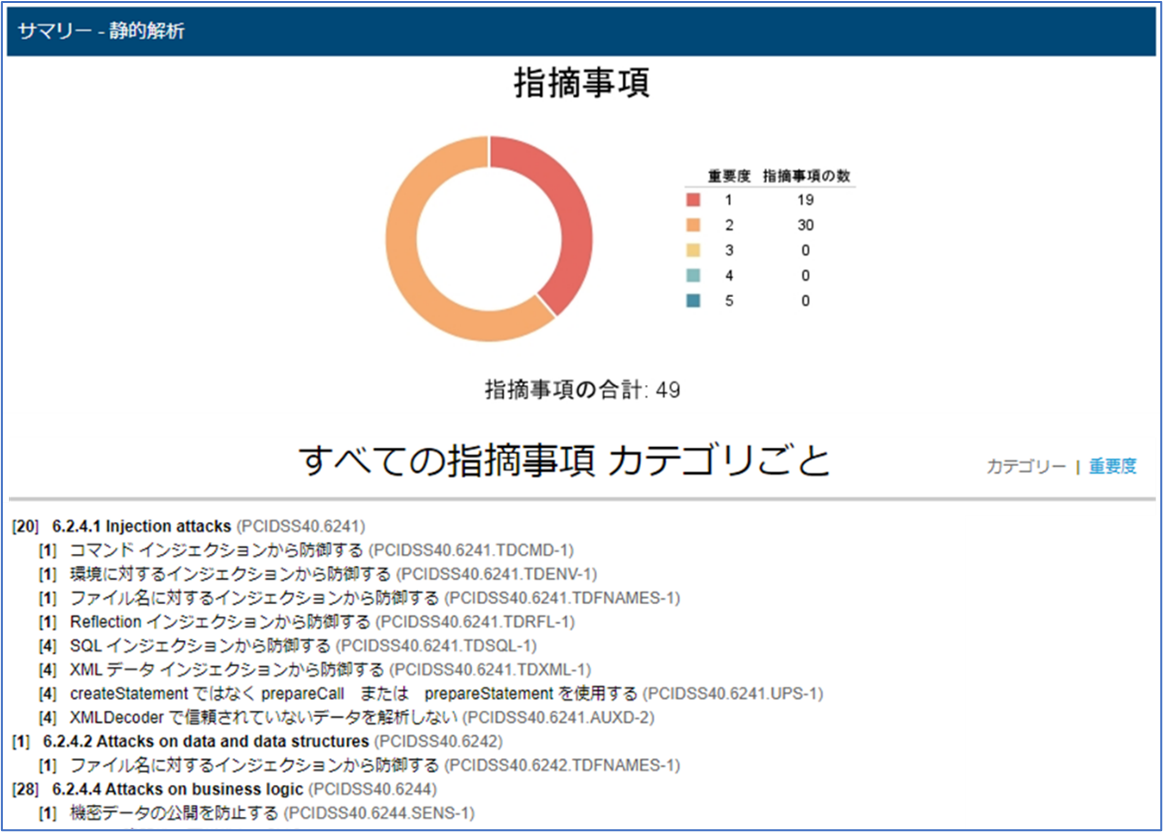This screenshot has height=832, width=1163.
Task: Select the SQL インジェクション rule entry
Action: (x=200, y=645)
